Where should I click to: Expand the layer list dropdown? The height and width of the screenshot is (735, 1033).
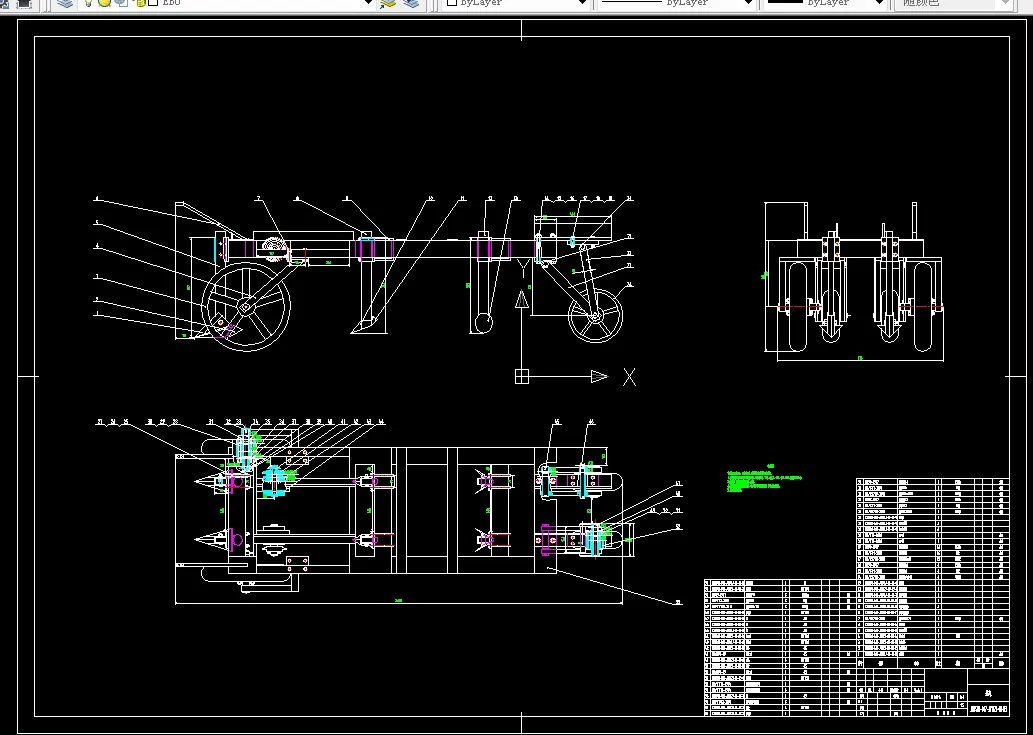point(369,3)
